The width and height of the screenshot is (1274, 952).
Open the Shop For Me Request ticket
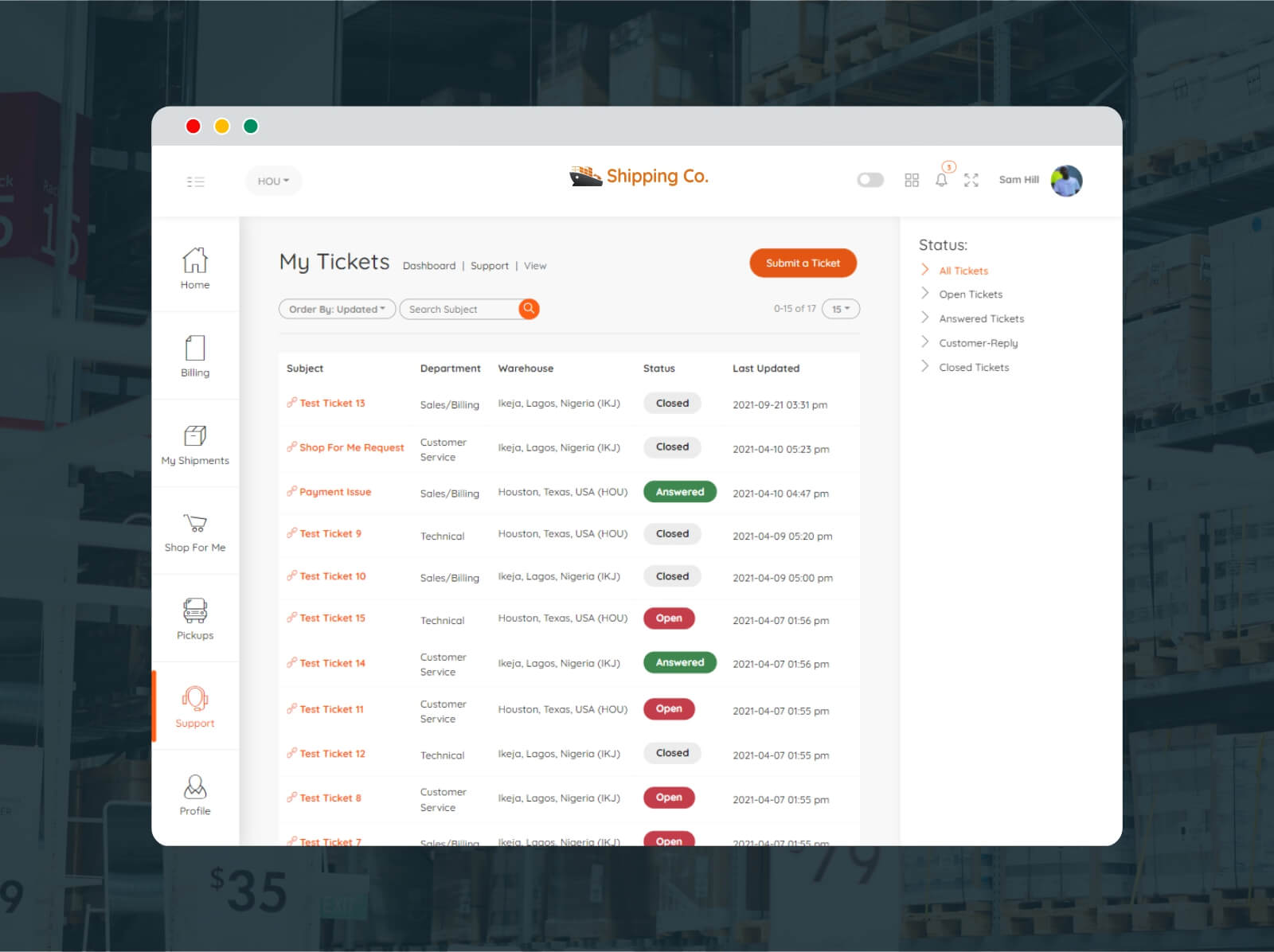tap(352, 447)
